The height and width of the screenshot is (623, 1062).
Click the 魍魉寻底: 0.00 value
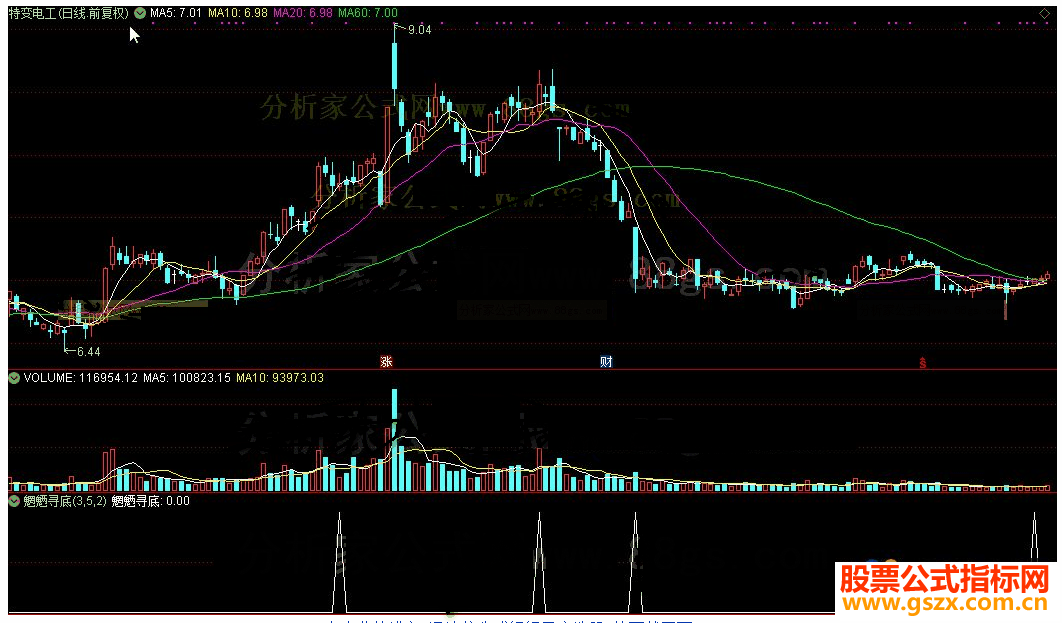pos(150,501)
